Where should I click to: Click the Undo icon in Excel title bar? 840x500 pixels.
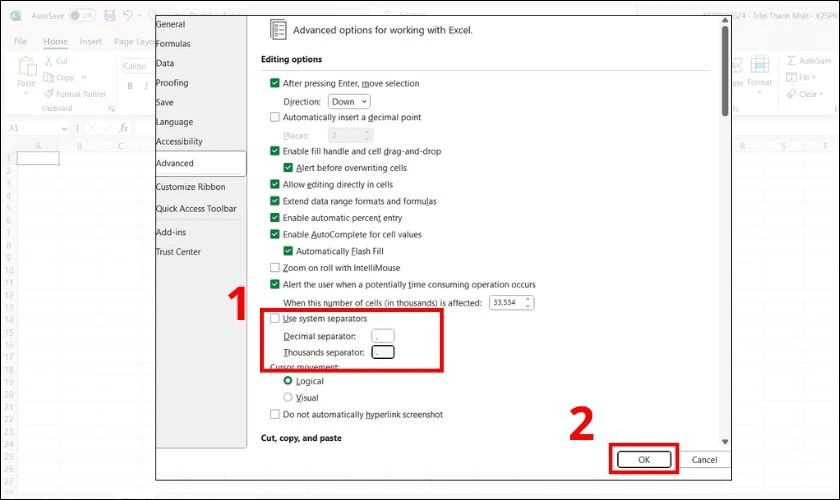[128, 16]
